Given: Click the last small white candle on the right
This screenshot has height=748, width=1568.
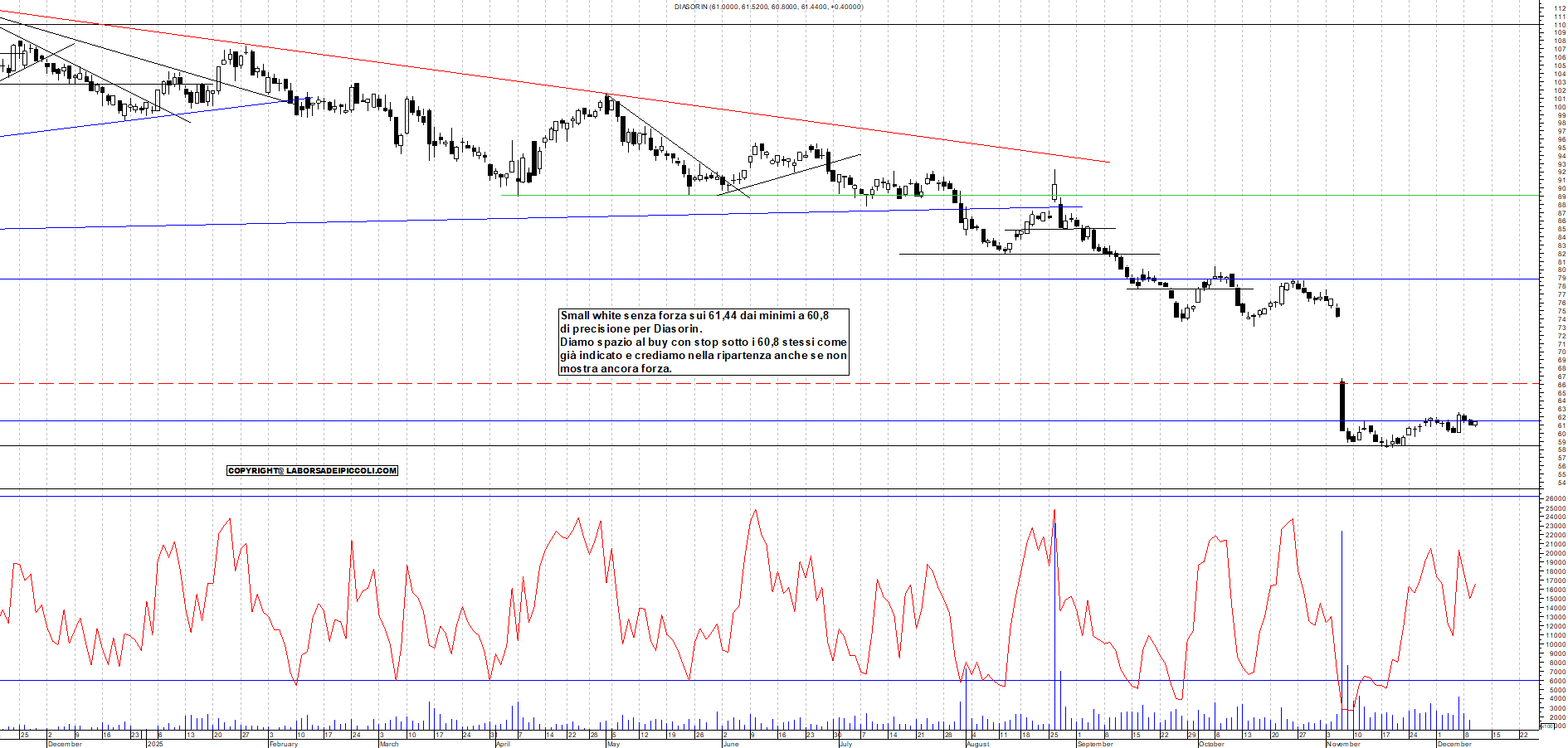Looking at the screenshot, I should click(1474, 423).
